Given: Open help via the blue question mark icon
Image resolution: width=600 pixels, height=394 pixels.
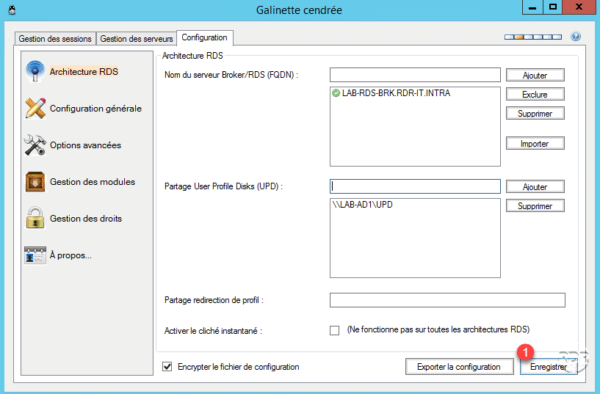Looking at the screenshot, I should 576,36.
